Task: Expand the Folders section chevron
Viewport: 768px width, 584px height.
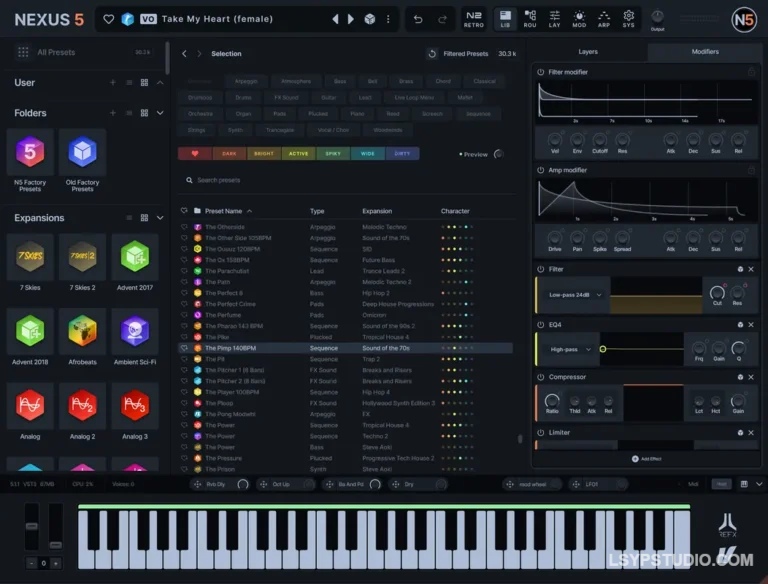Action: [160, 113]
